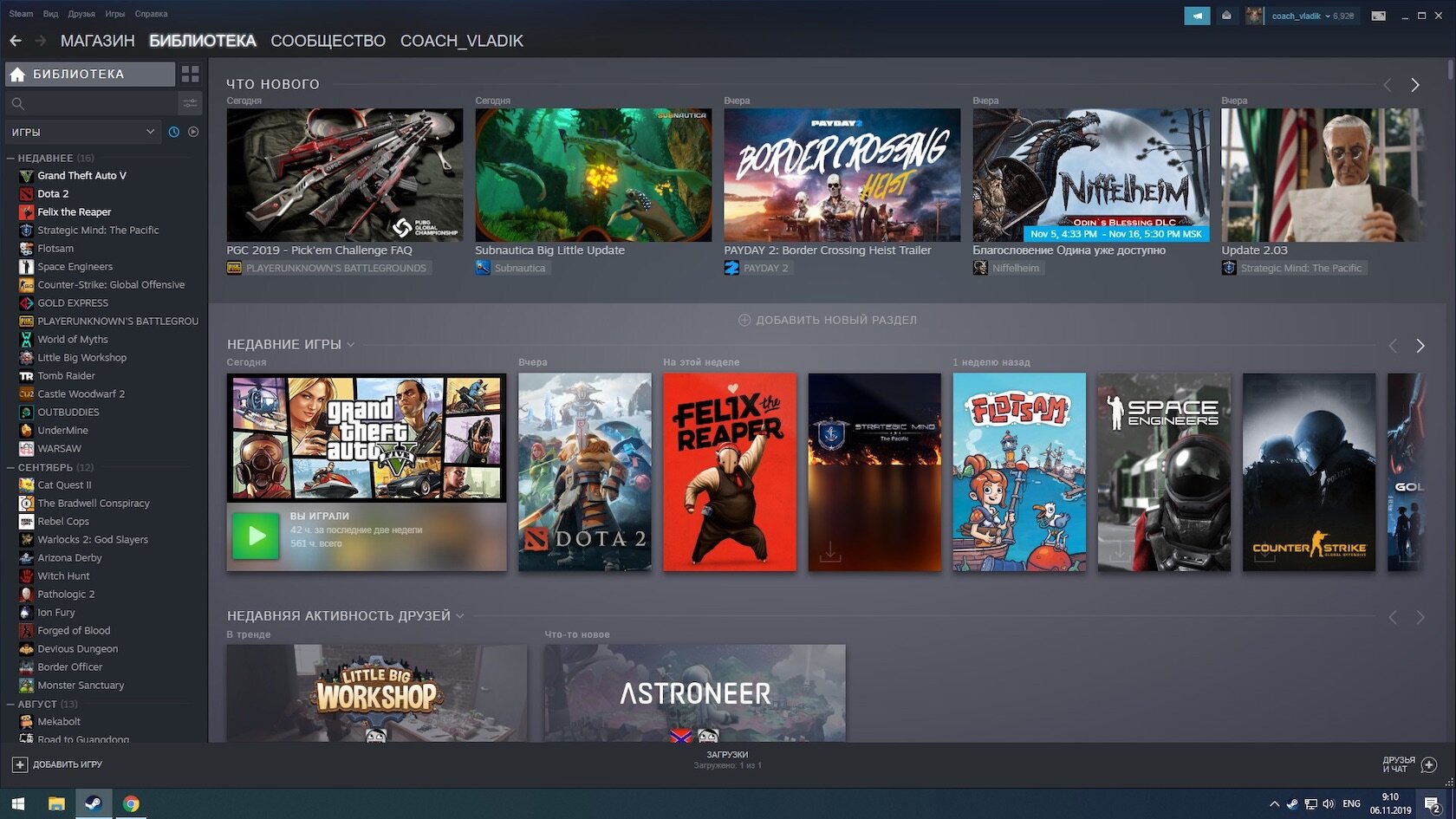This screenshot has height=819, width=1456.
Task: Open the ИГРЫ filter dropdown
Action: coord(83,132)
